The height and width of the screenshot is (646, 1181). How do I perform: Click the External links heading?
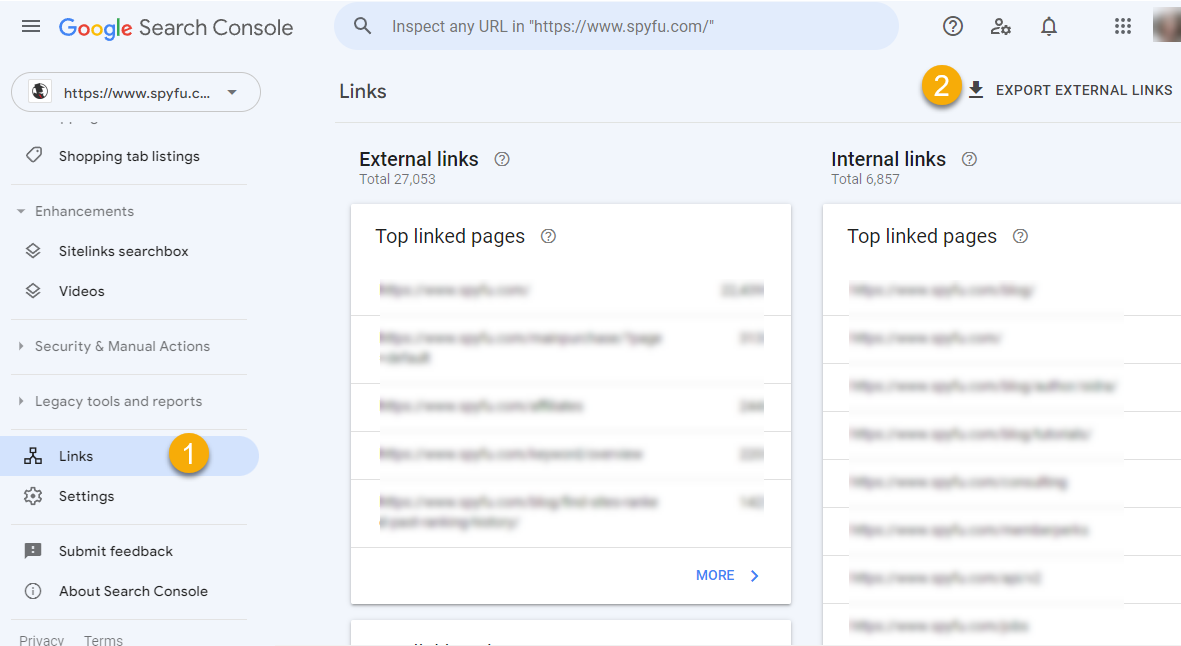click(419, 159)
